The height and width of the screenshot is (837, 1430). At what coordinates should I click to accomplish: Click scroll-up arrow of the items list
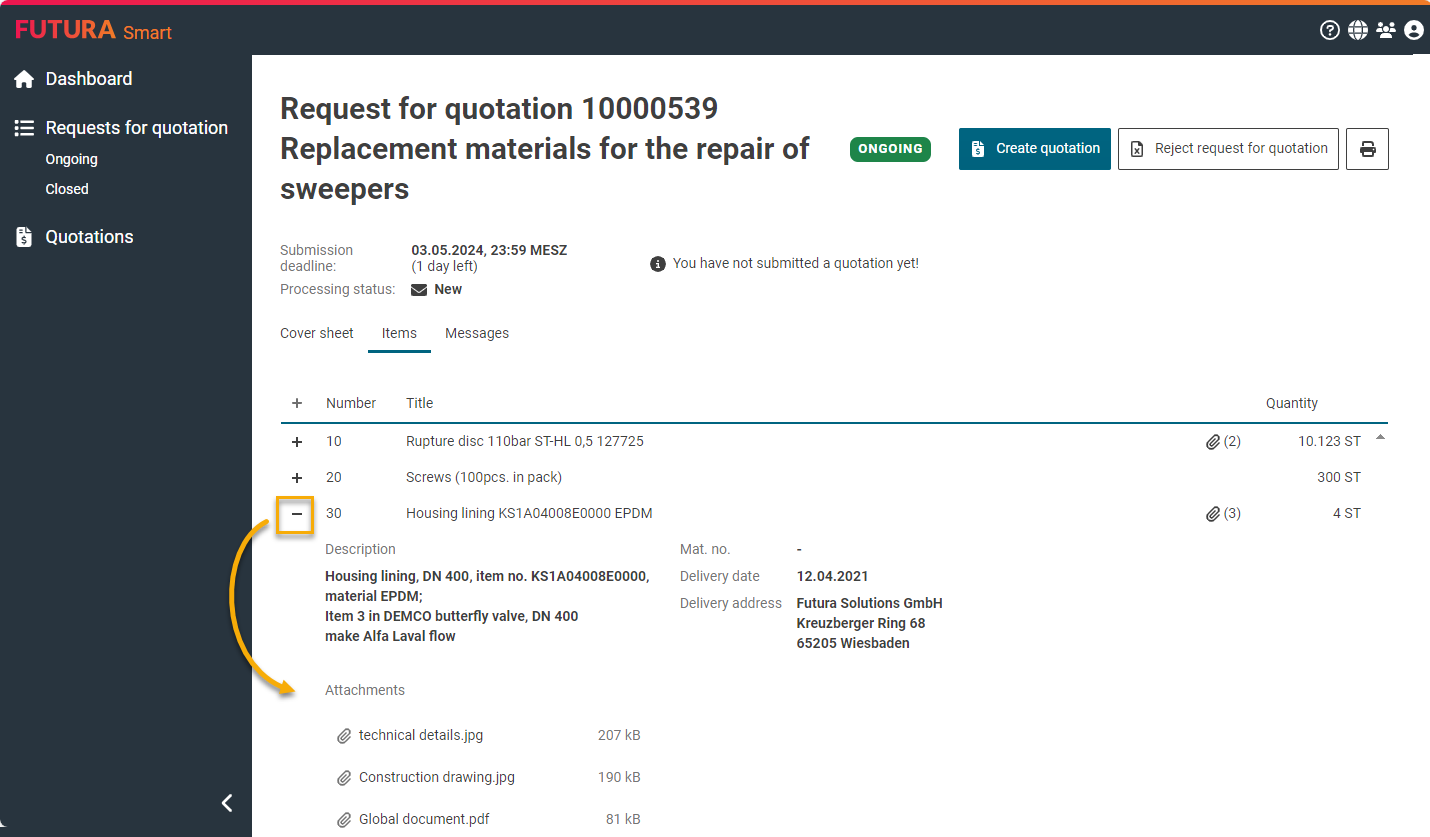click(1380, 437)
